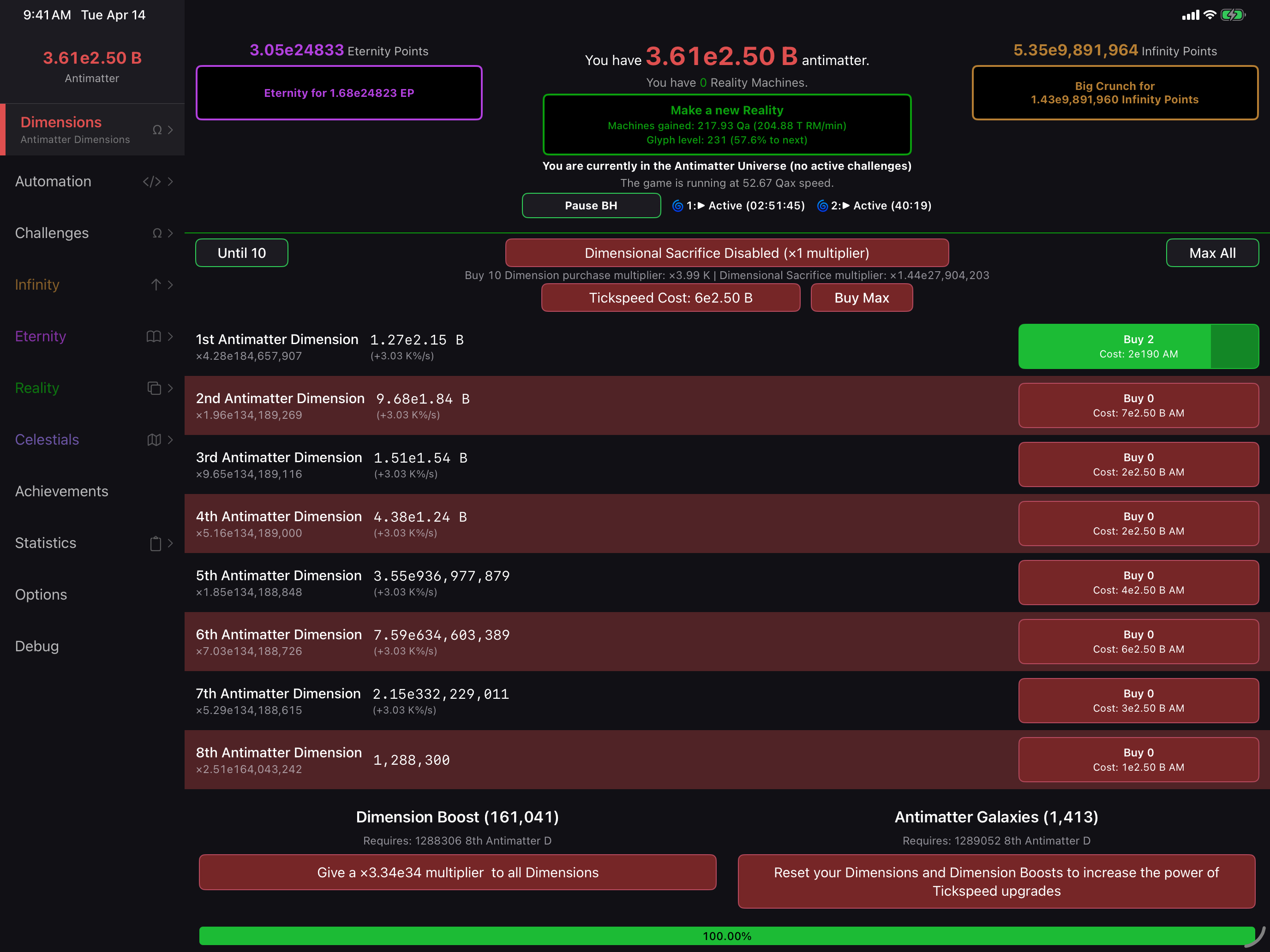Click the black hole 1 spiral icon
Image resolution: width=1270 pixels, height=952 pixels.
[677, 205]
